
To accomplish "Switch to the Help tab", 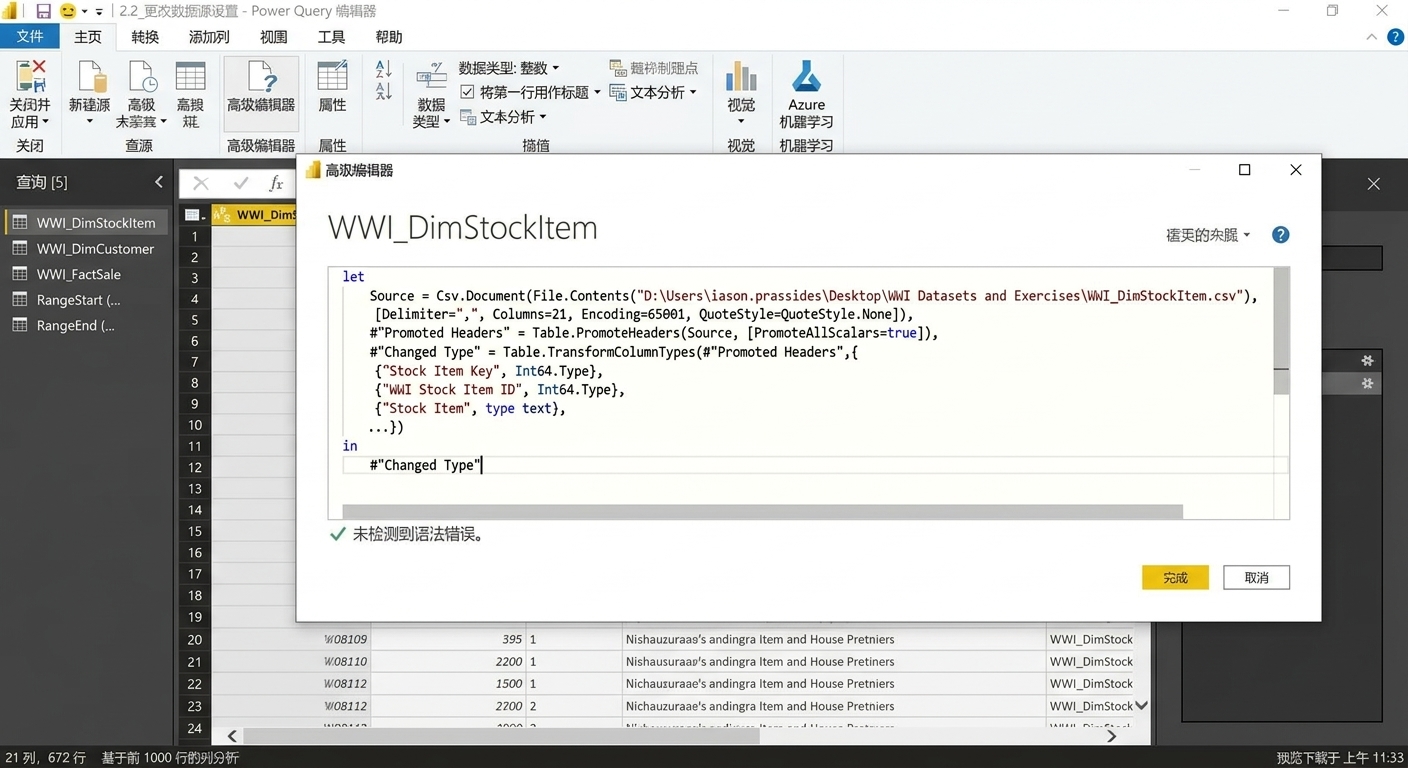I will [x=389, y=37].
